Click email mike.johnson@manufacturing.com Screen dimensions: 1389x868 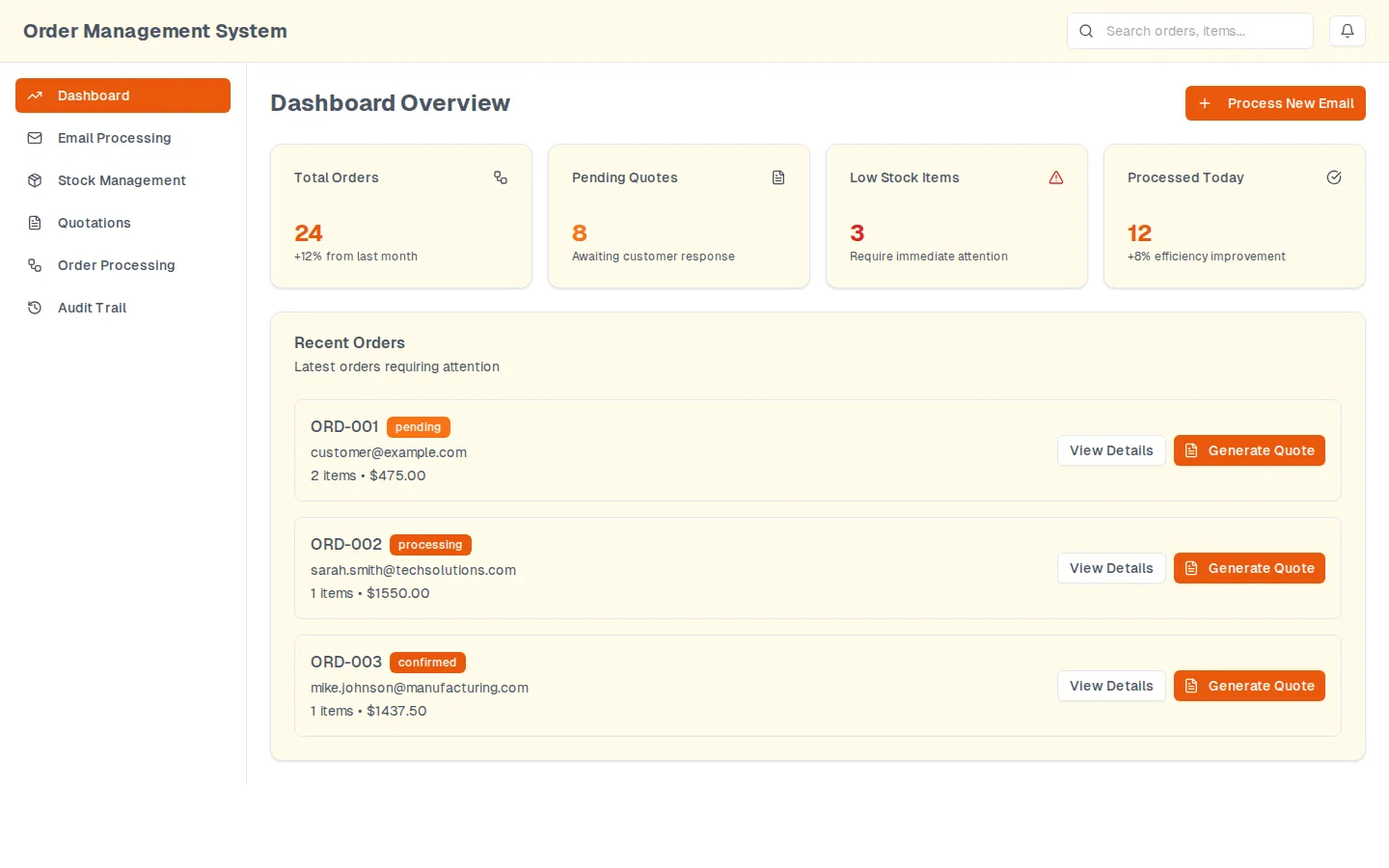point(420,688)
